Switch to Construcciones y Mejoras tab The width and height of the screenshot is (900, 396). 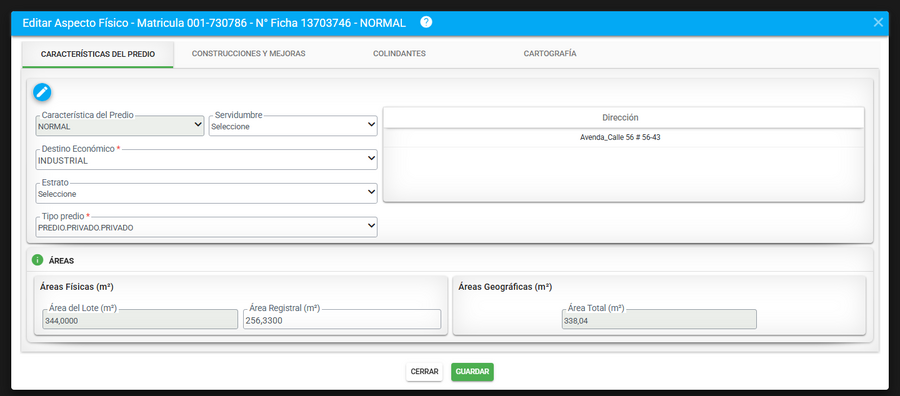point(249,53)
